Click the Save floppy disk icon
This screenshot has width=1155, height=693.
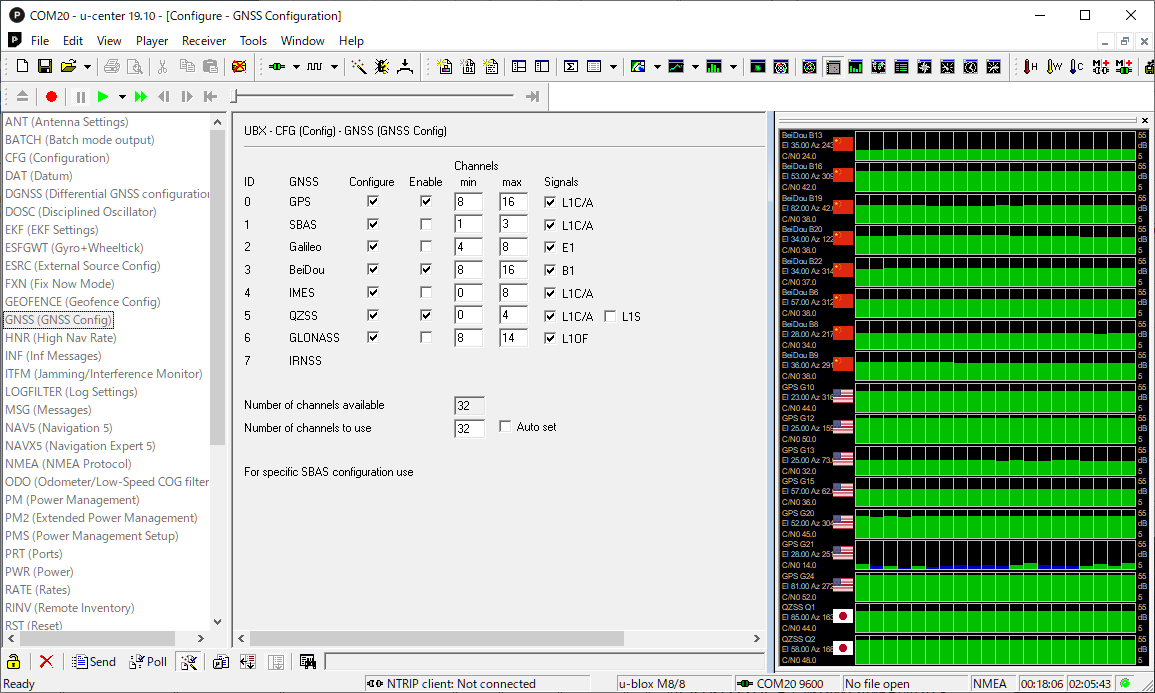click(x=45, y=66)
